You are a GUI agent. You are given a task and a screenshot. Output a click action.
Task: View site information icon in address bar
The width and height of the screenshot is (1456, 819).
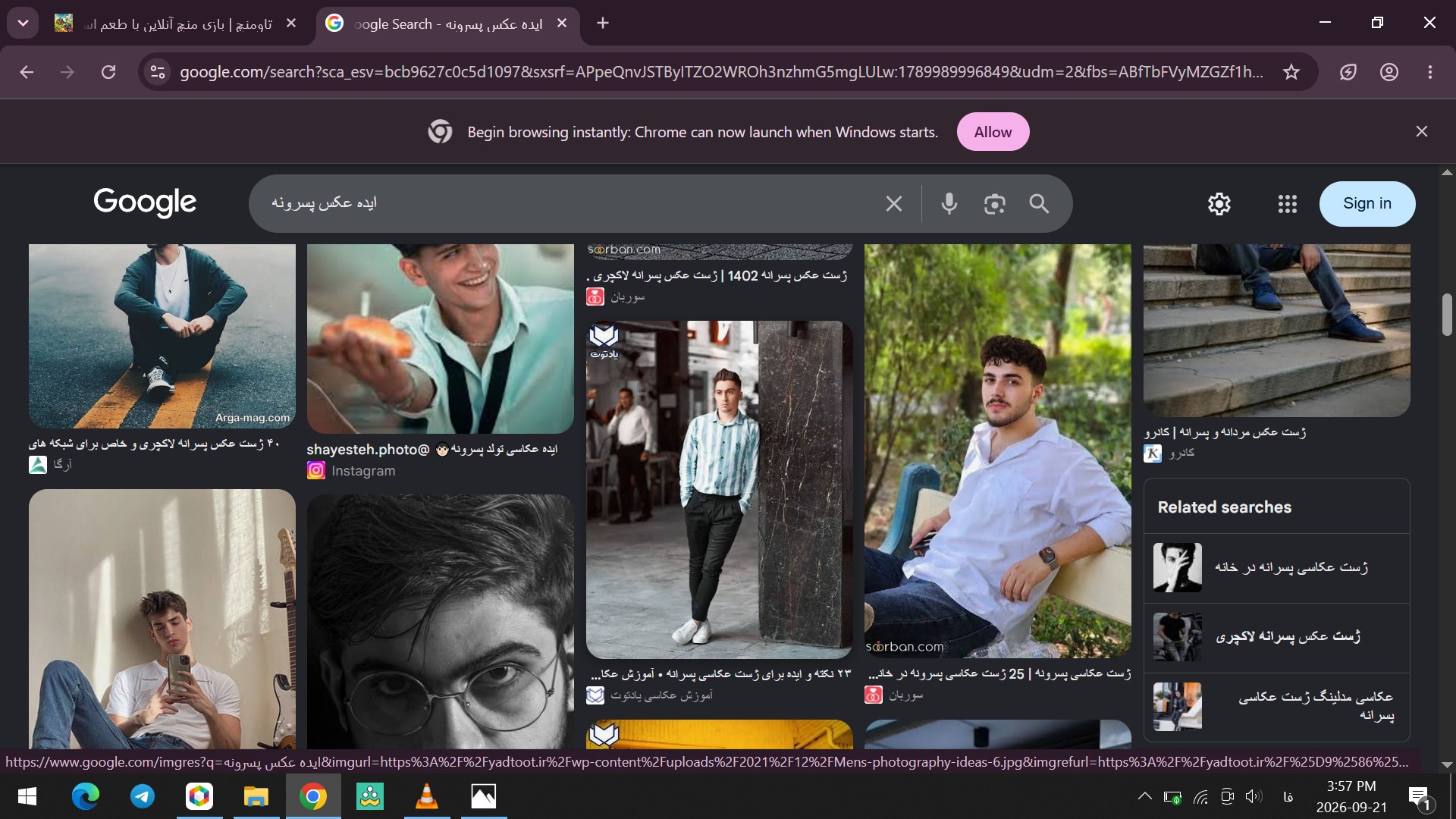click(x=158, y=72)
